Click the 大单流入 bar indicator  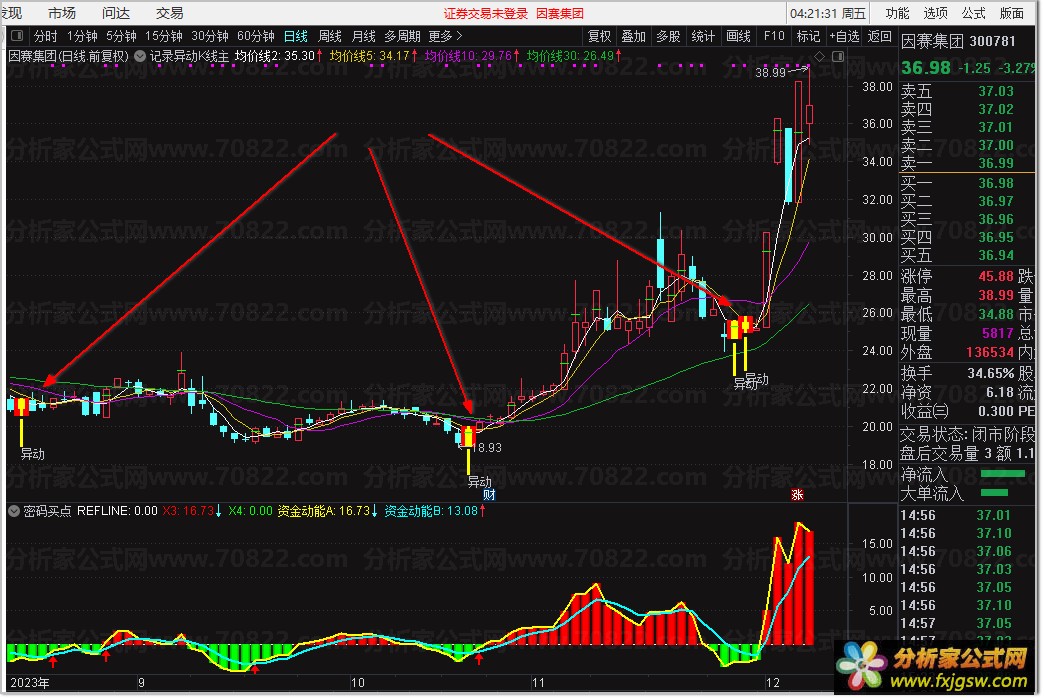995,493
